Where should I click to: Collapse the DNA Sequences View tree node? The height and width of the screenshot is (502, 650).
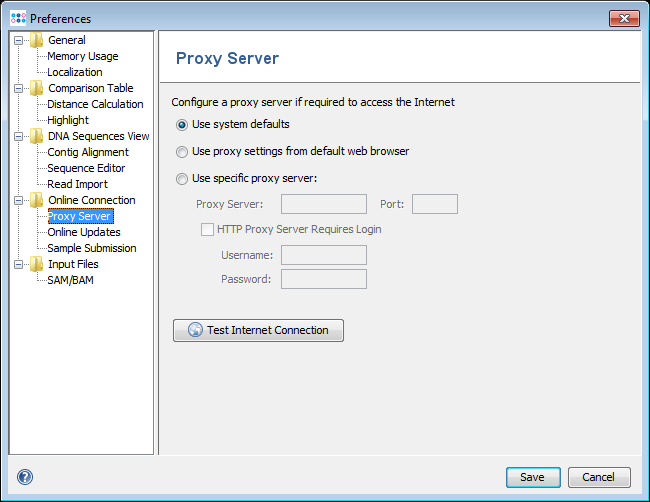tap(18, 137)
